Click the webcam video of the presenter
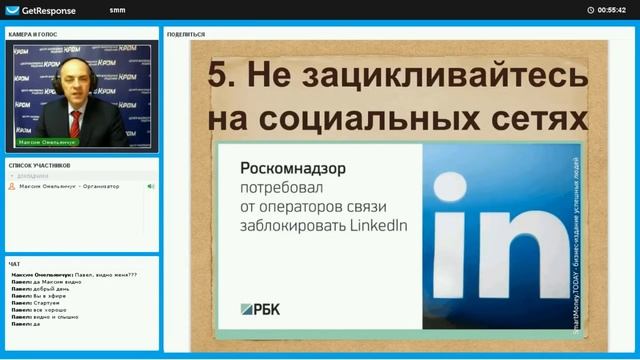640x360 pixels. pyautogui.click(x=82, y=96)
